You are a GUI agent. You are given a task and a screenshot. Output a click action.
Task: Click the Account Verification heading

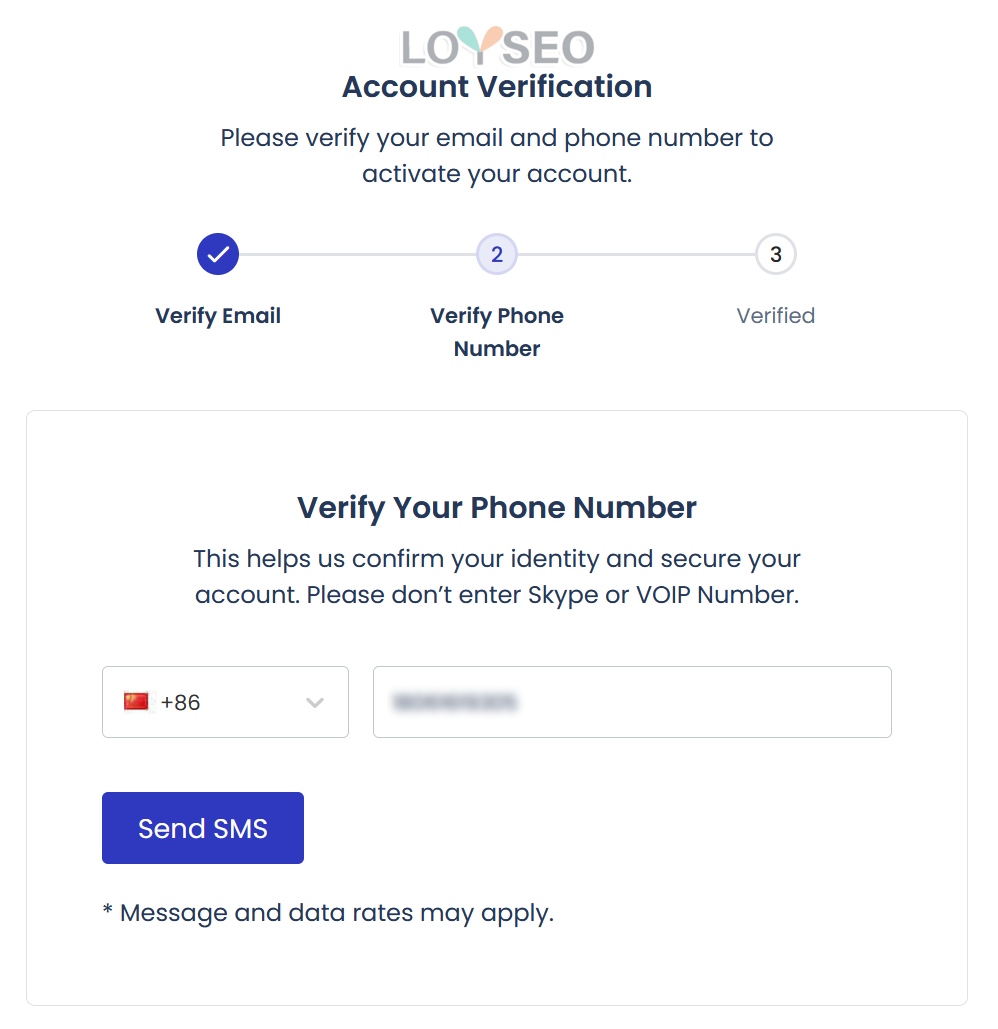tap(497, 87)
